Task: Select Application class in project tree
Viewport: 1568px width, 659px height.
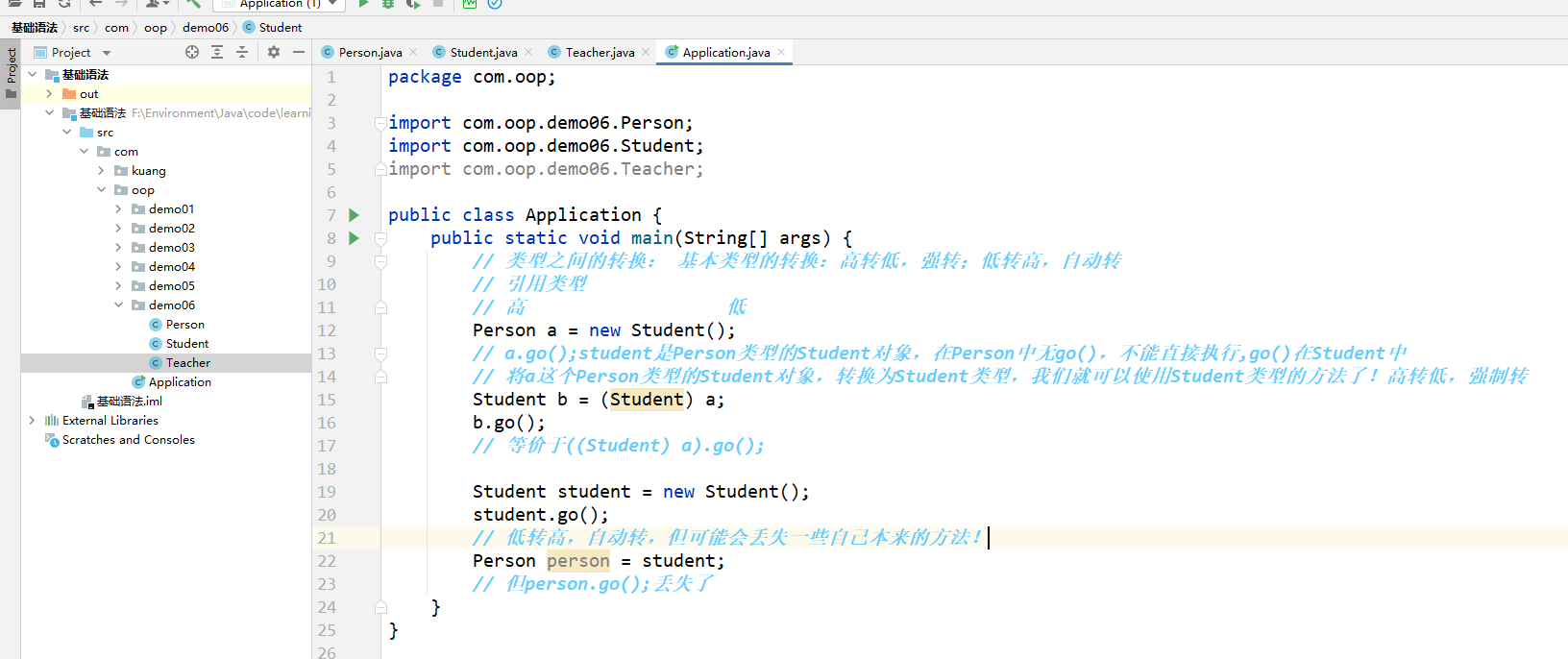Action: (x=180, y=381)
